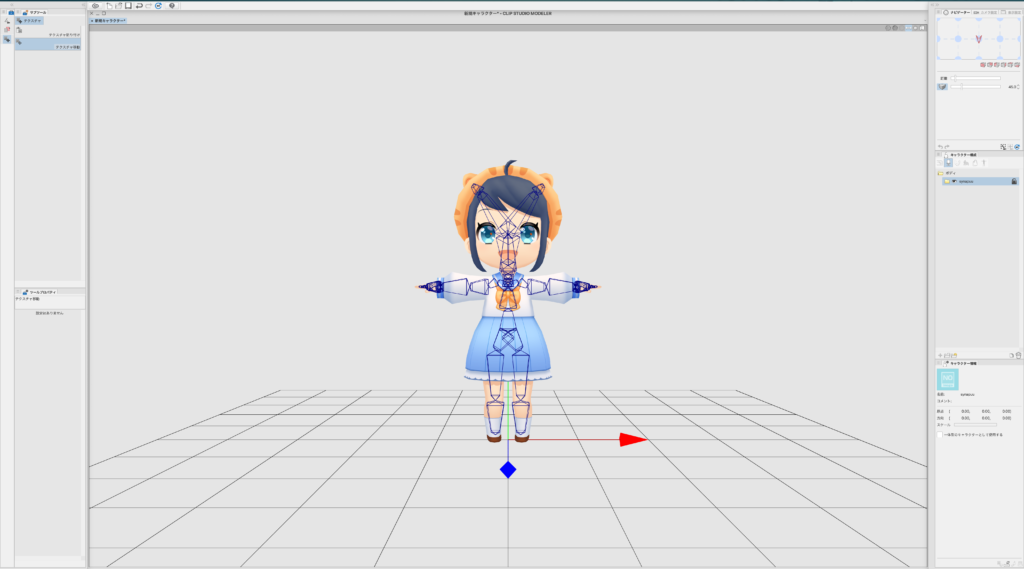Enable the integrated character checkbox
This screenshot has width=1024, height=569.
(x=940, y=434)
